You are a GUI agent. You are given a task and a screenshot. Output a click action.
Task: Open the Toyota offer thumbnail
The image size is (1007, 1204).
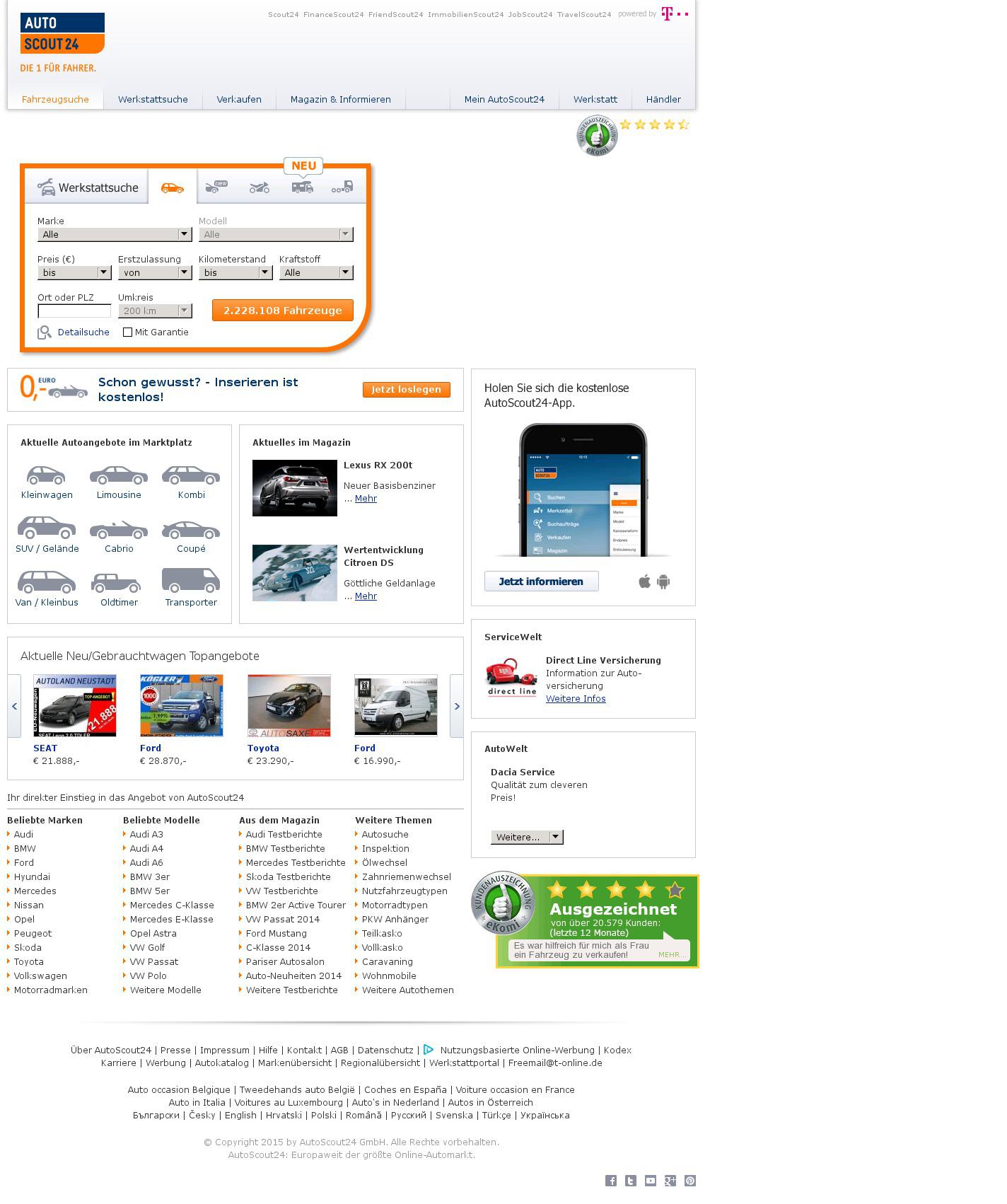pos(289,705)
